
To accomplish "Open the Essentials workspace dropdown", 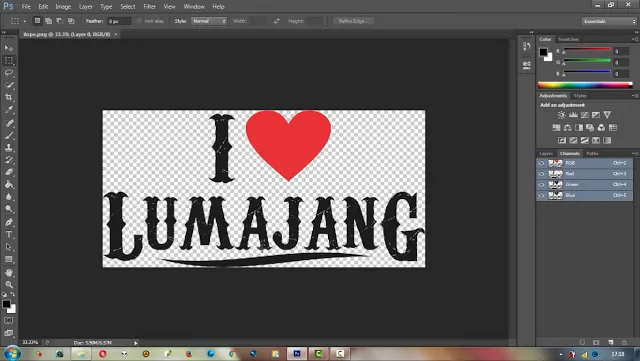I will 609,21.
